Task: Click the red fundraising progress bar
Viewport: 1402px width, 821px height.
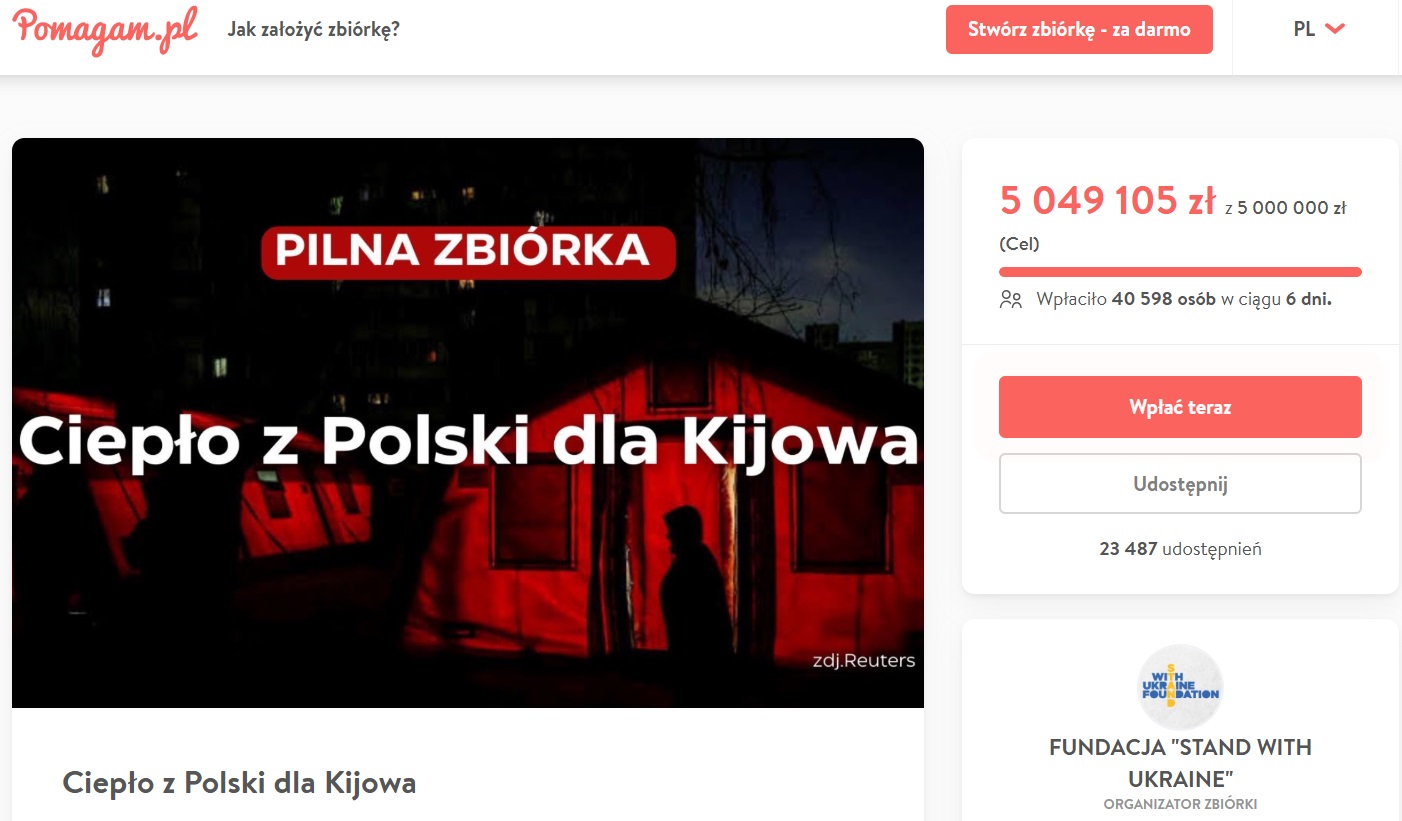Action: coord(1180,272)
